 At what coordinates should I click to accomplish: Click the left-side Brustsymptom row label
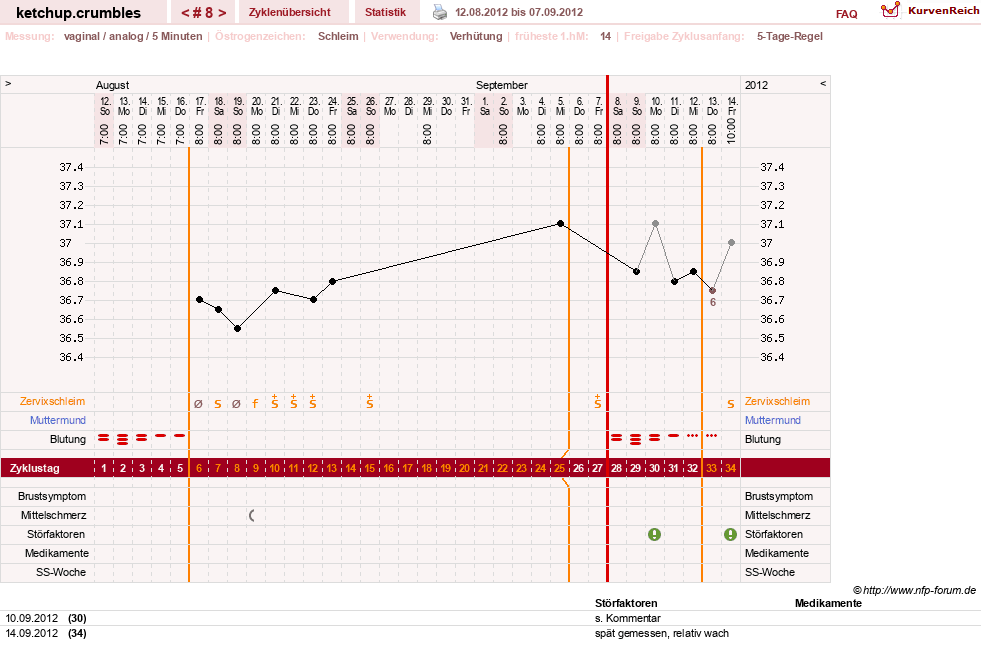[52, 496]
